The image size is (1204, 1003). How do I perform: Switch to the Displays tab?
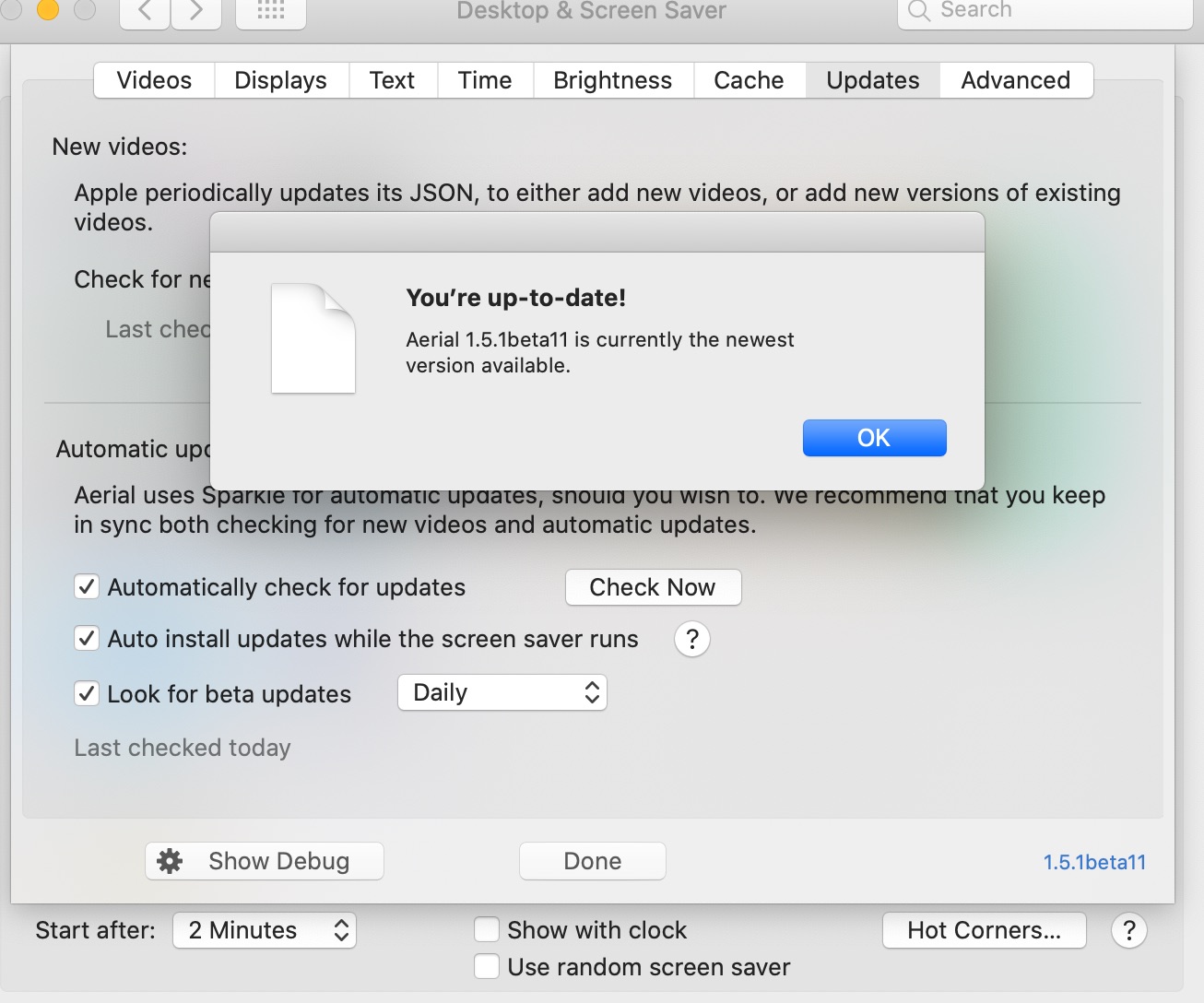pos(281,80)
